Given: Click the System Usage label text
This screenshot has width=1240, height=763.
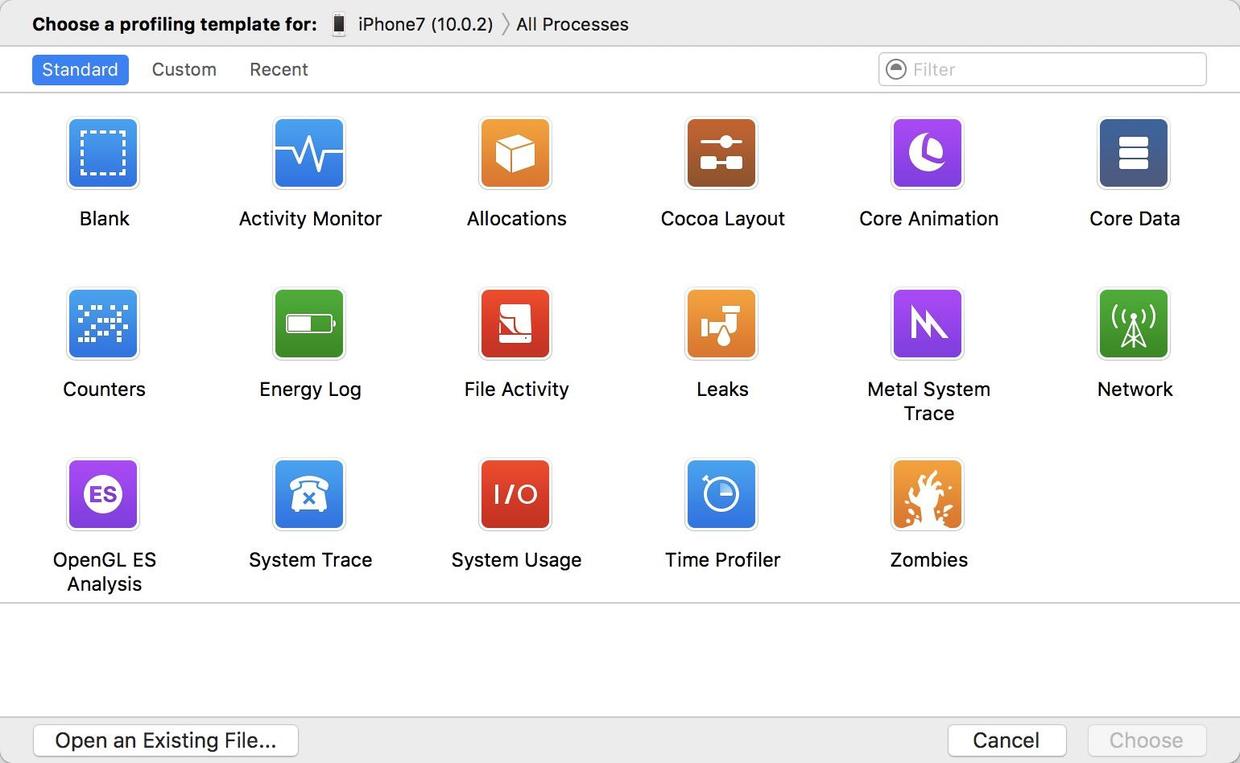Looking at the screenshot, I should point(516,560).
